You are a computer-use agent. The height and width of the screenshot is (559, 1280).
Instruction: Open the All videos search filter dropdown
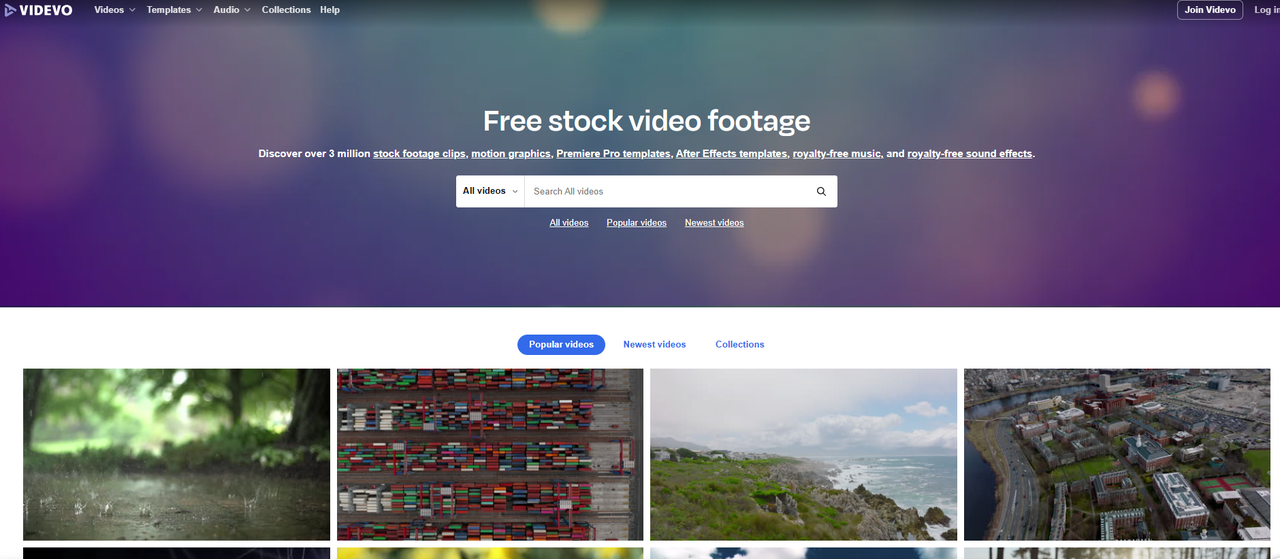pos(490,191)
